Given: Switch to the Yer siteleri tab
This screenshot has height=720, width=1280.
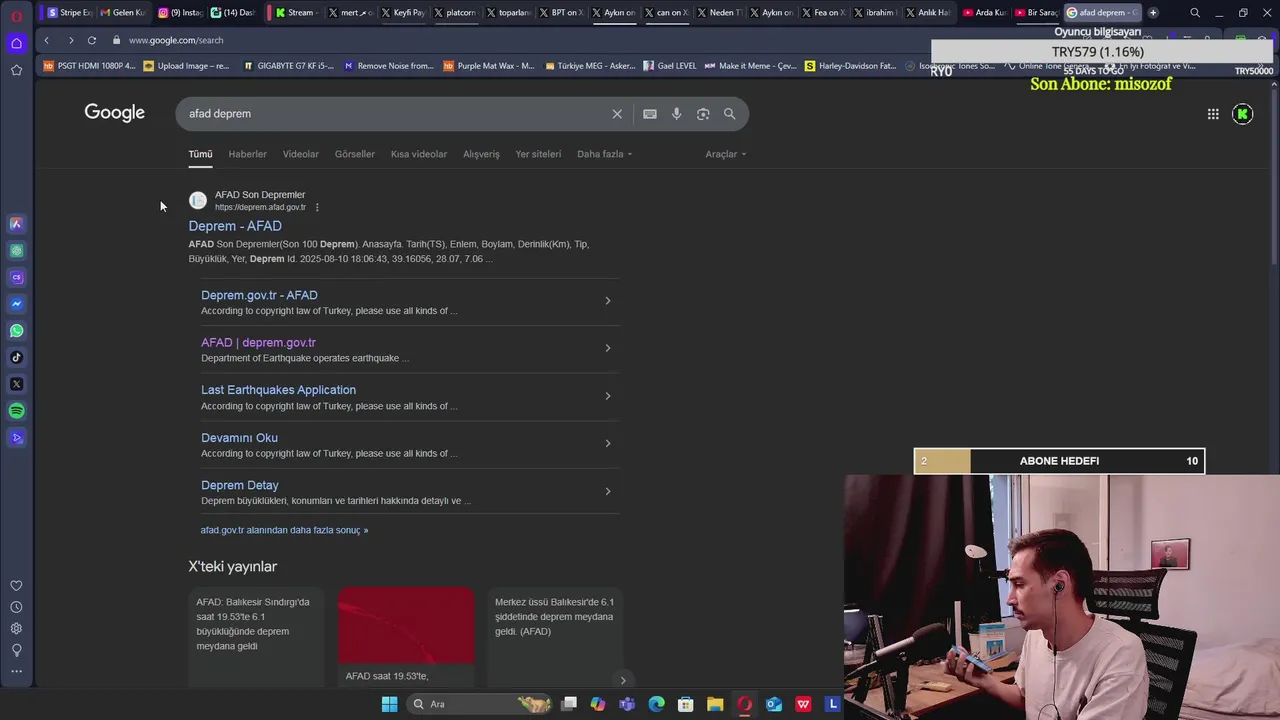Looking at the screenshot, I should point(538,154).
